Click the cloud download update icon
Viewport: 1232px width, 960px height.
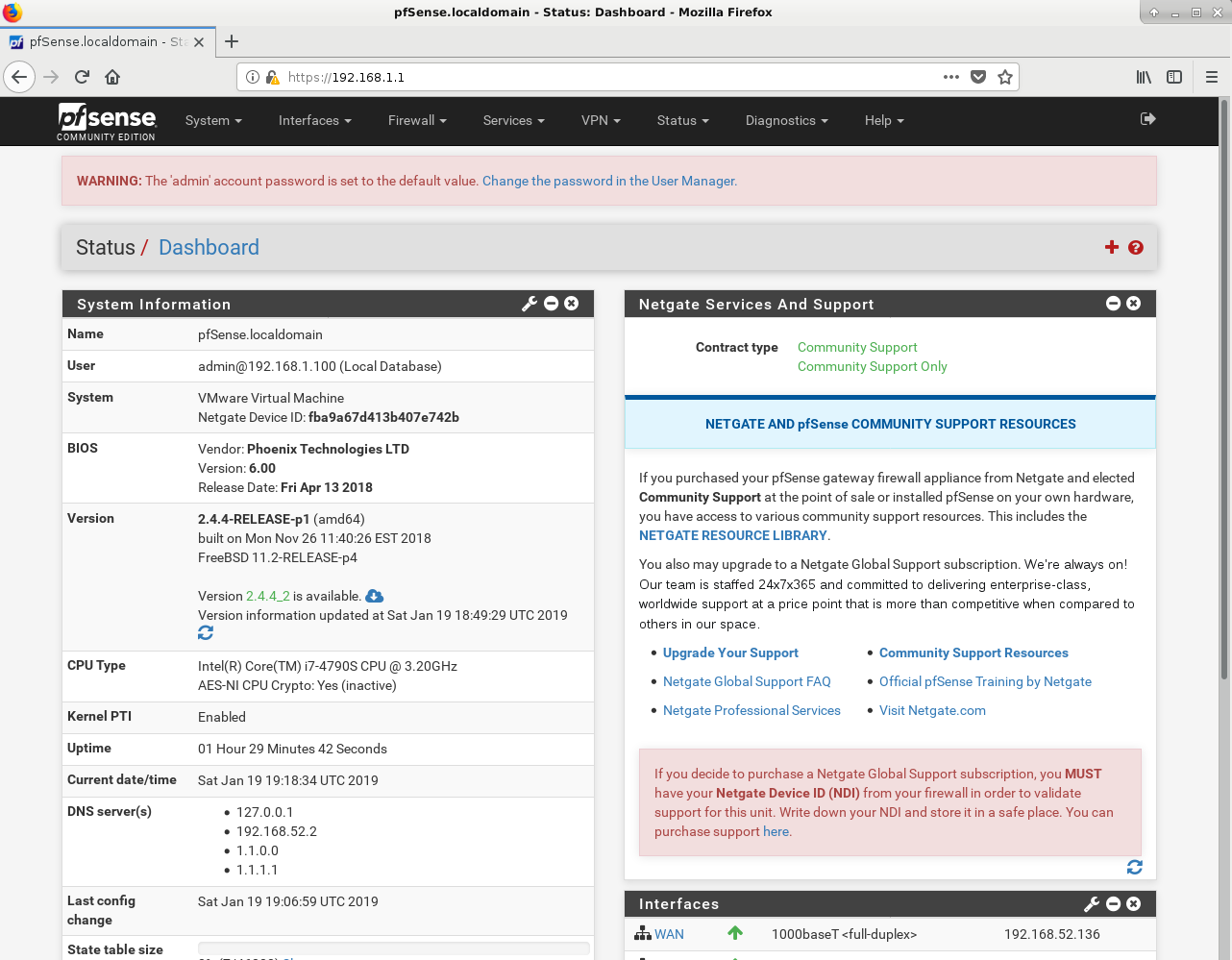tap(375, 597)
